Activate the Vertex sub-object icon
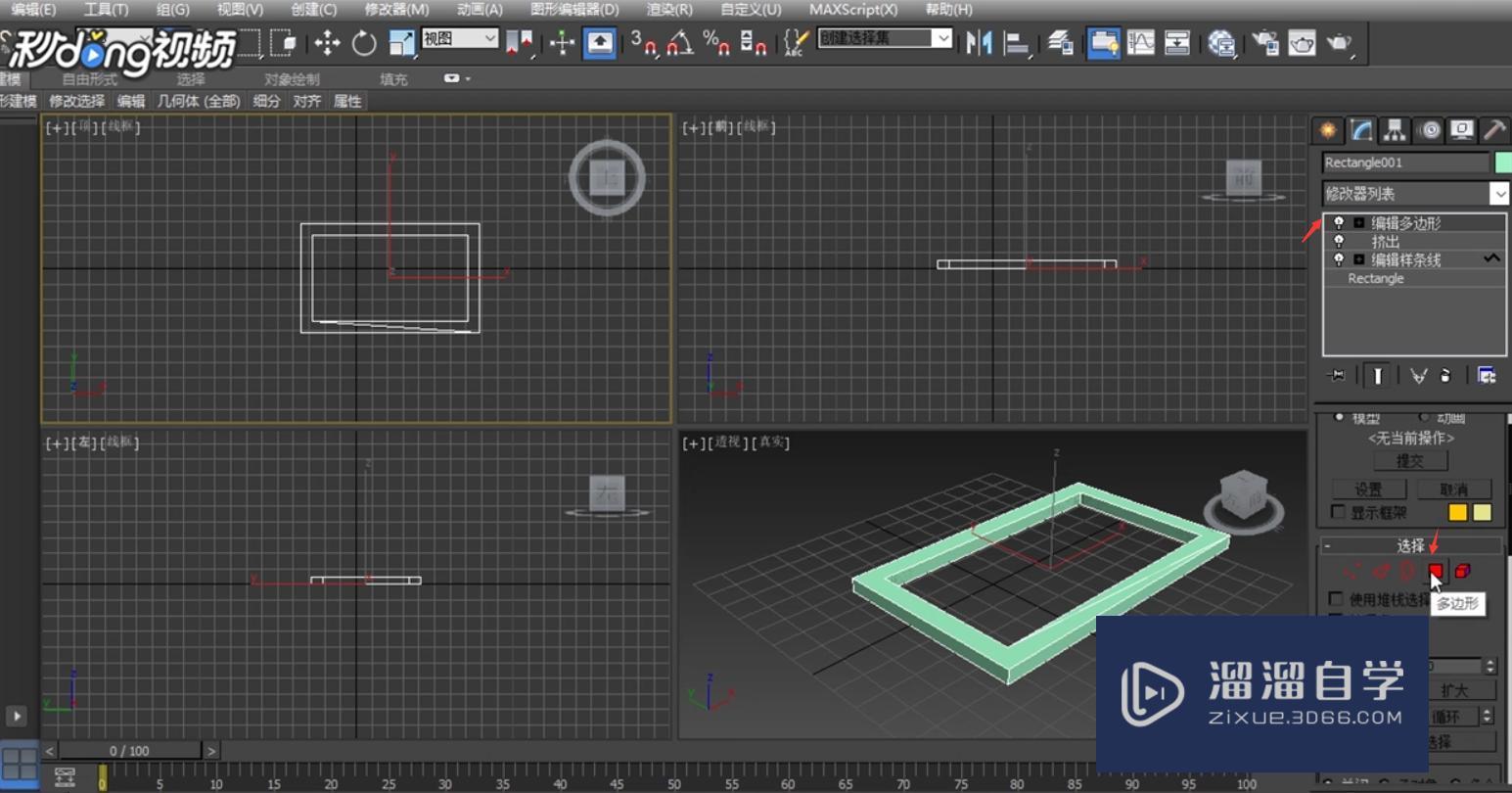Screen dimensions: 1512x793 [1352, 571]
